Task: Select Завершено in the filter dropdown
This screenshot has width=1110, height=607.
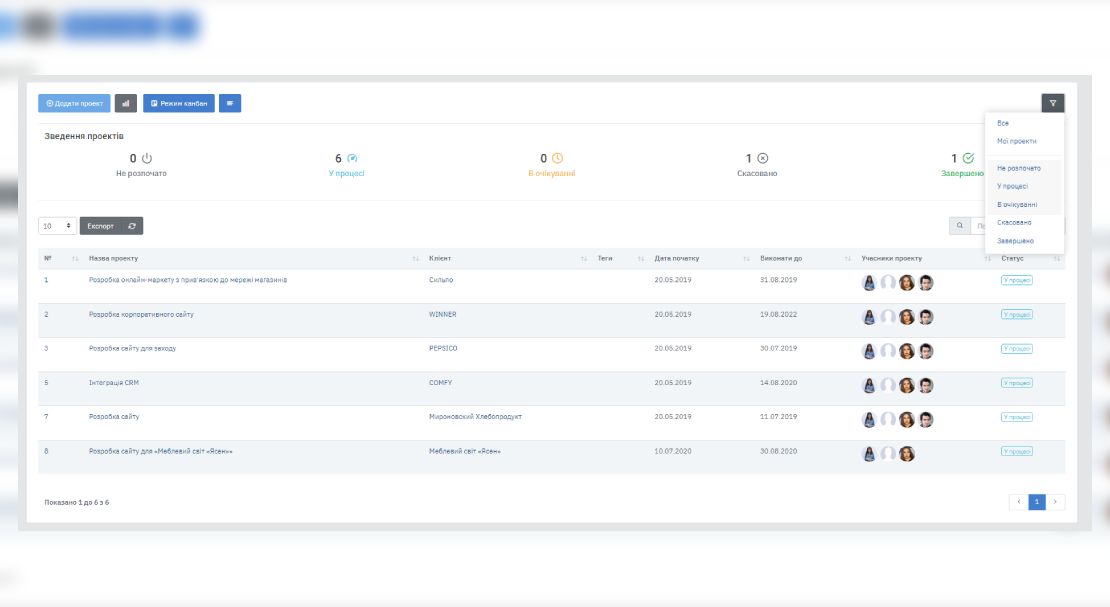Action: click(1015, 241)
